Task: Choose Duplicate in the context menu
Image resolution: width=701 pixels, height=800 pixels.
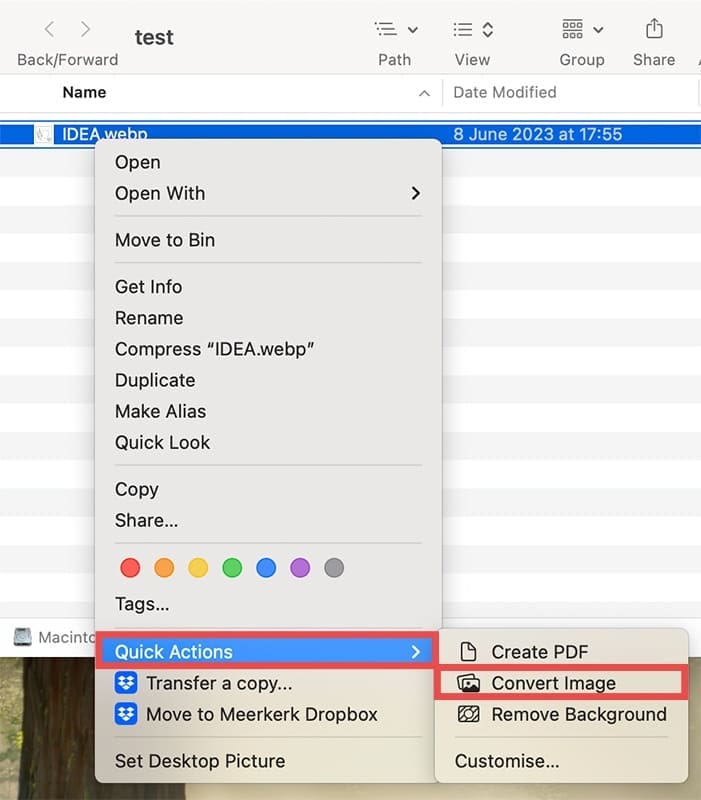Action: click(x=268, y=380)
